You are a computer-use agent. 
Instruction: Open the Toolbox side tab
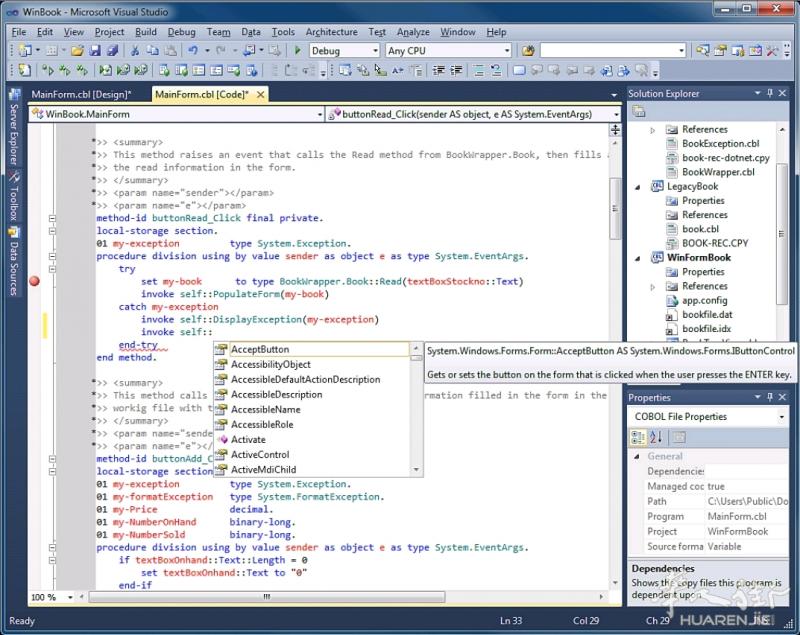(x=14, y=197)
